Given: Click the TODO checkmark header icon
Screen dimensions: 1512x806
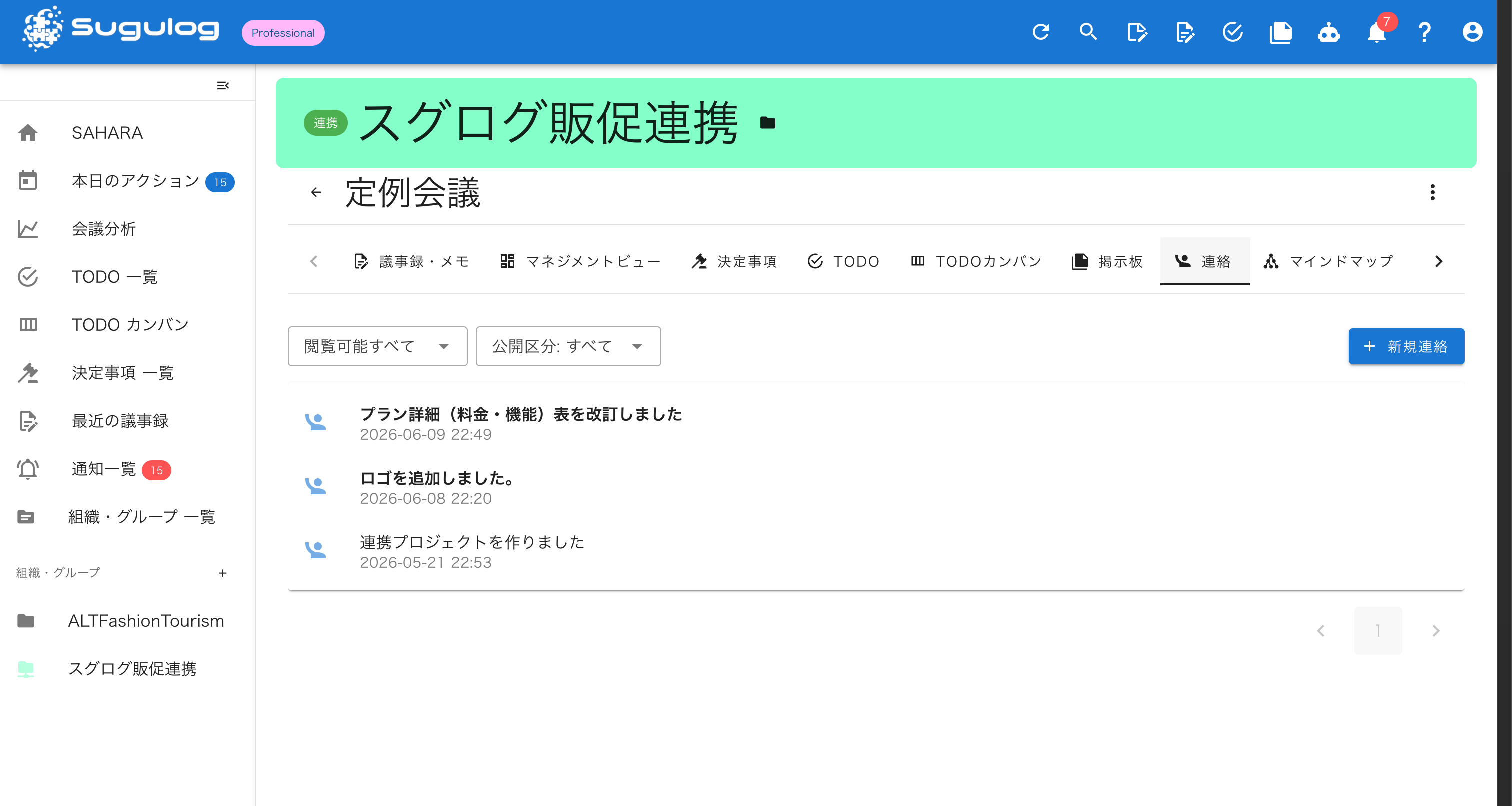Looking at the screenshot, I should point(1232,31).
